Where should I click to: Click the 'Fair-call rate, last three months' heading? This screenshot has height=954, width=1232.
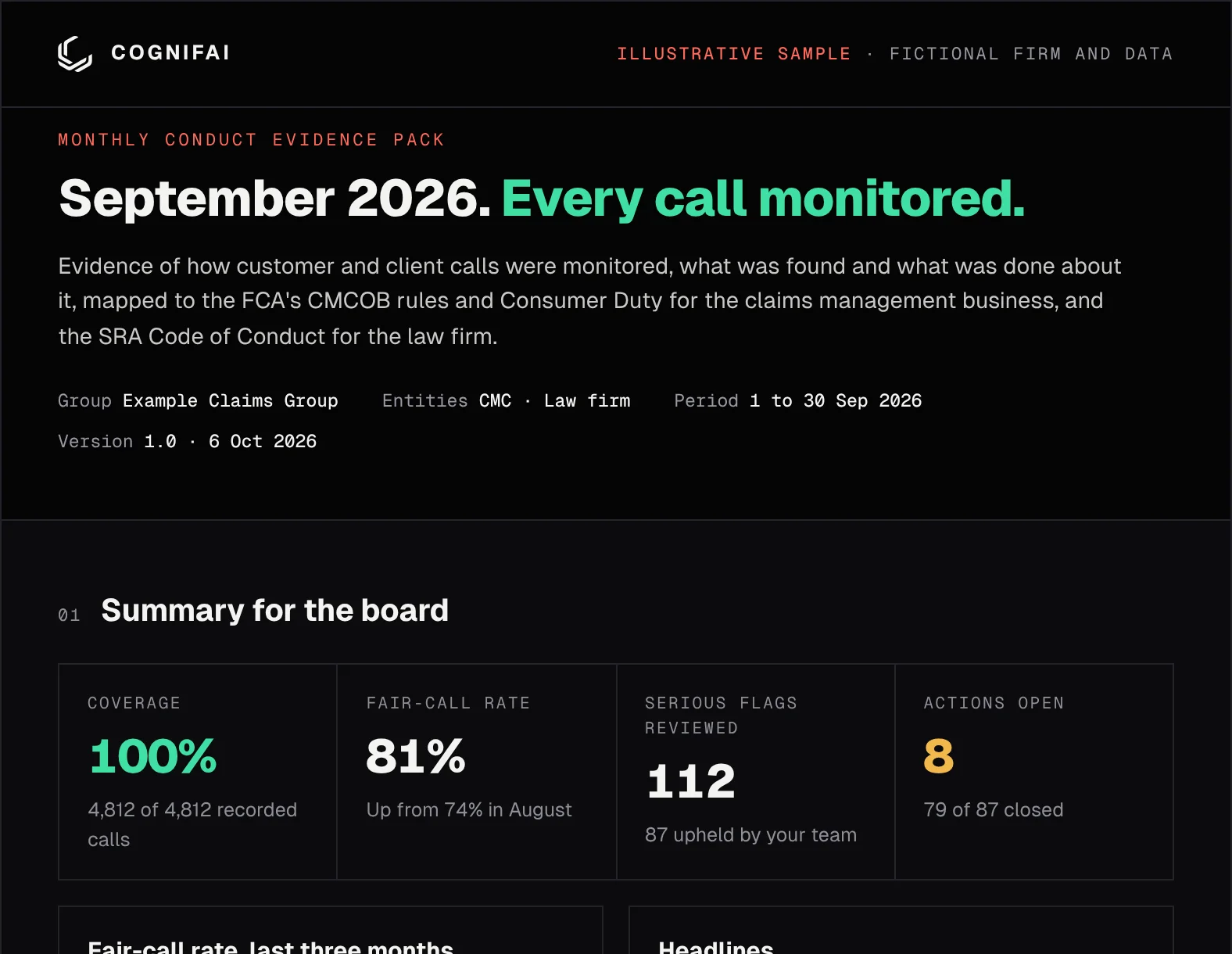coord(270,946)
